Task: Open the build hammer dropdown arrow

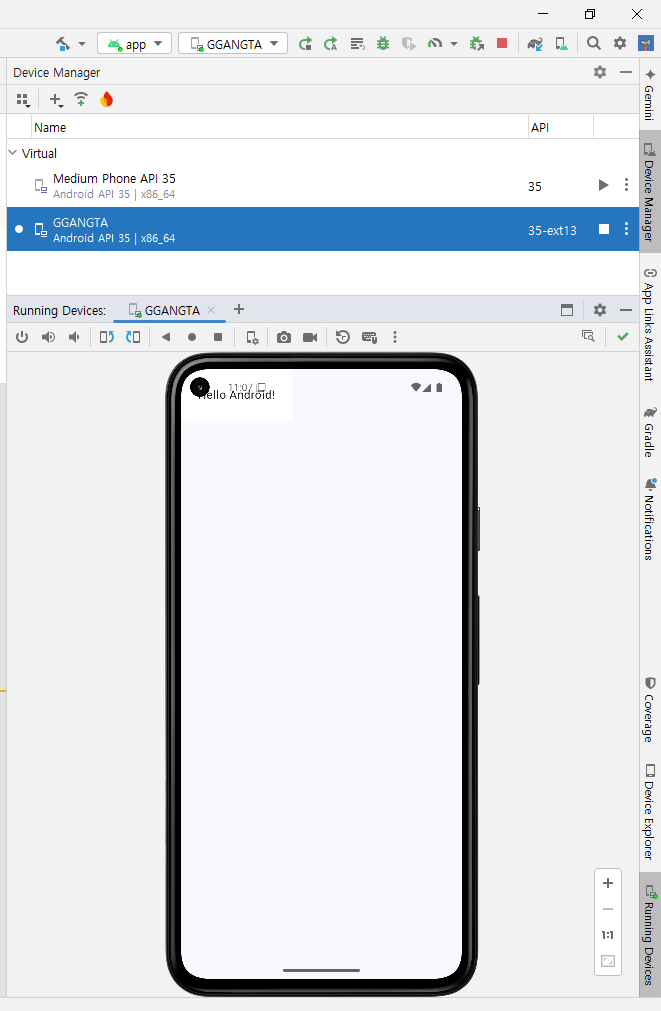Action: point(82,44)
